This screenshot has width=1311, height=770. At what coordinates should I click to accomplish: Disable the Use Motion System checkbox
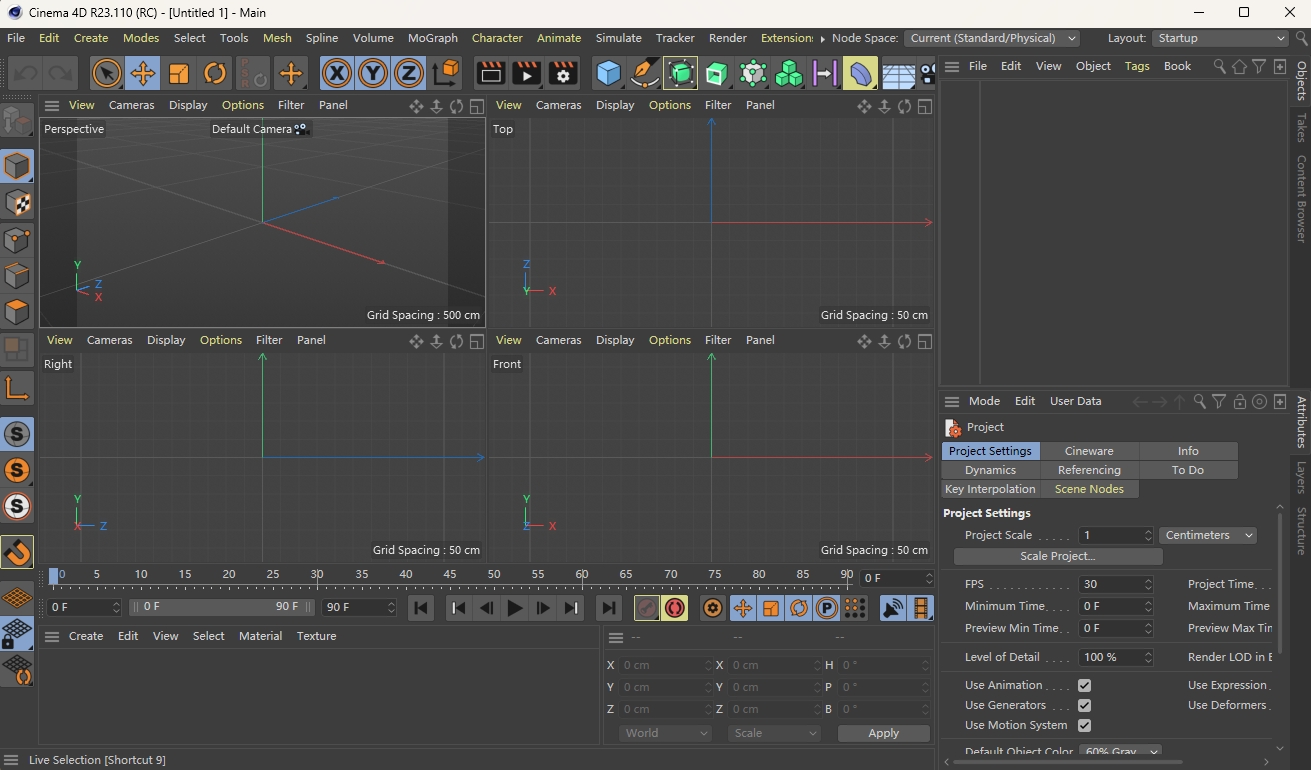pos(1084,726)
